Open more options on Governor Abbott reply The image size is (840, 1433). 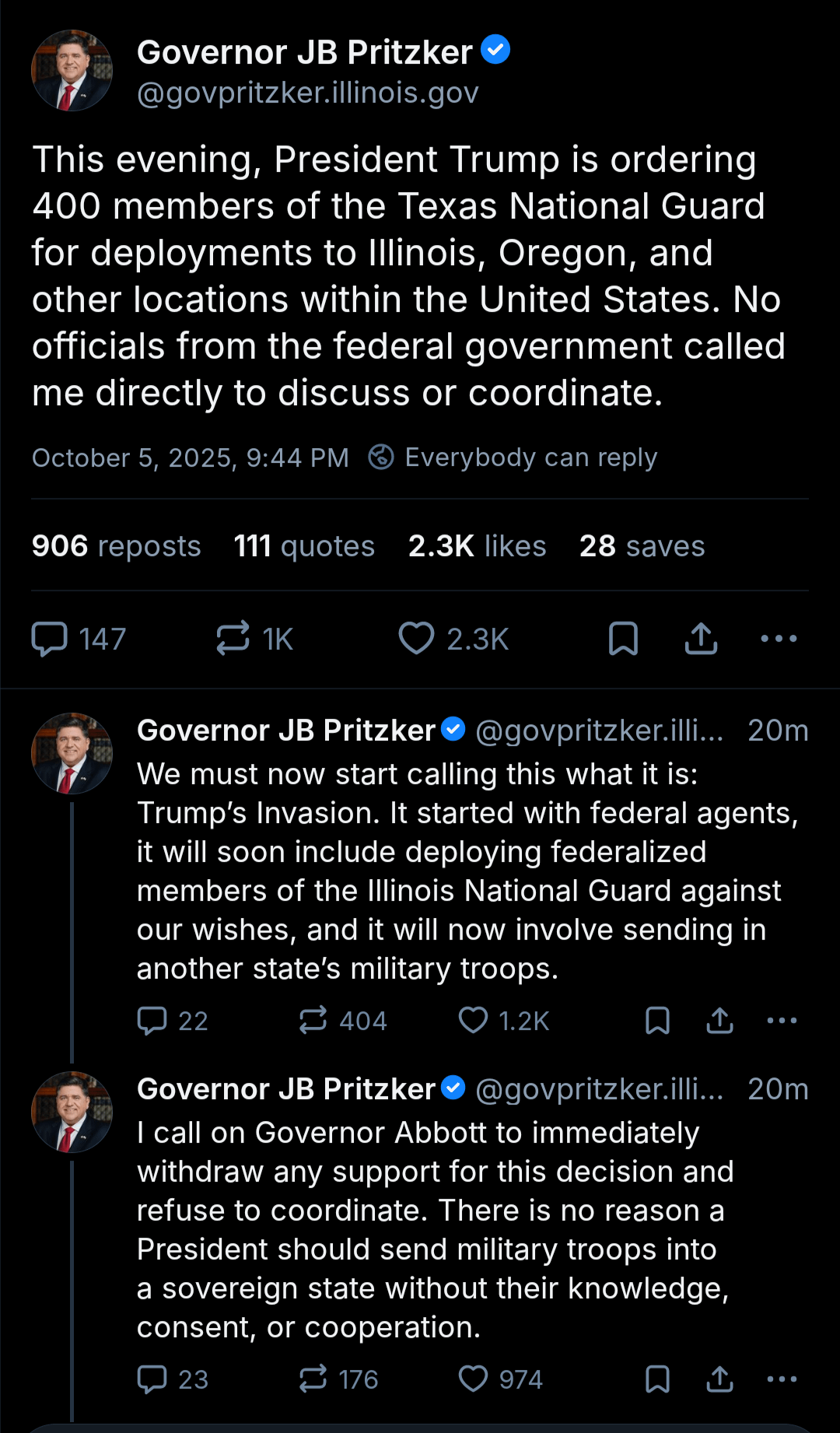(782, 1379)
